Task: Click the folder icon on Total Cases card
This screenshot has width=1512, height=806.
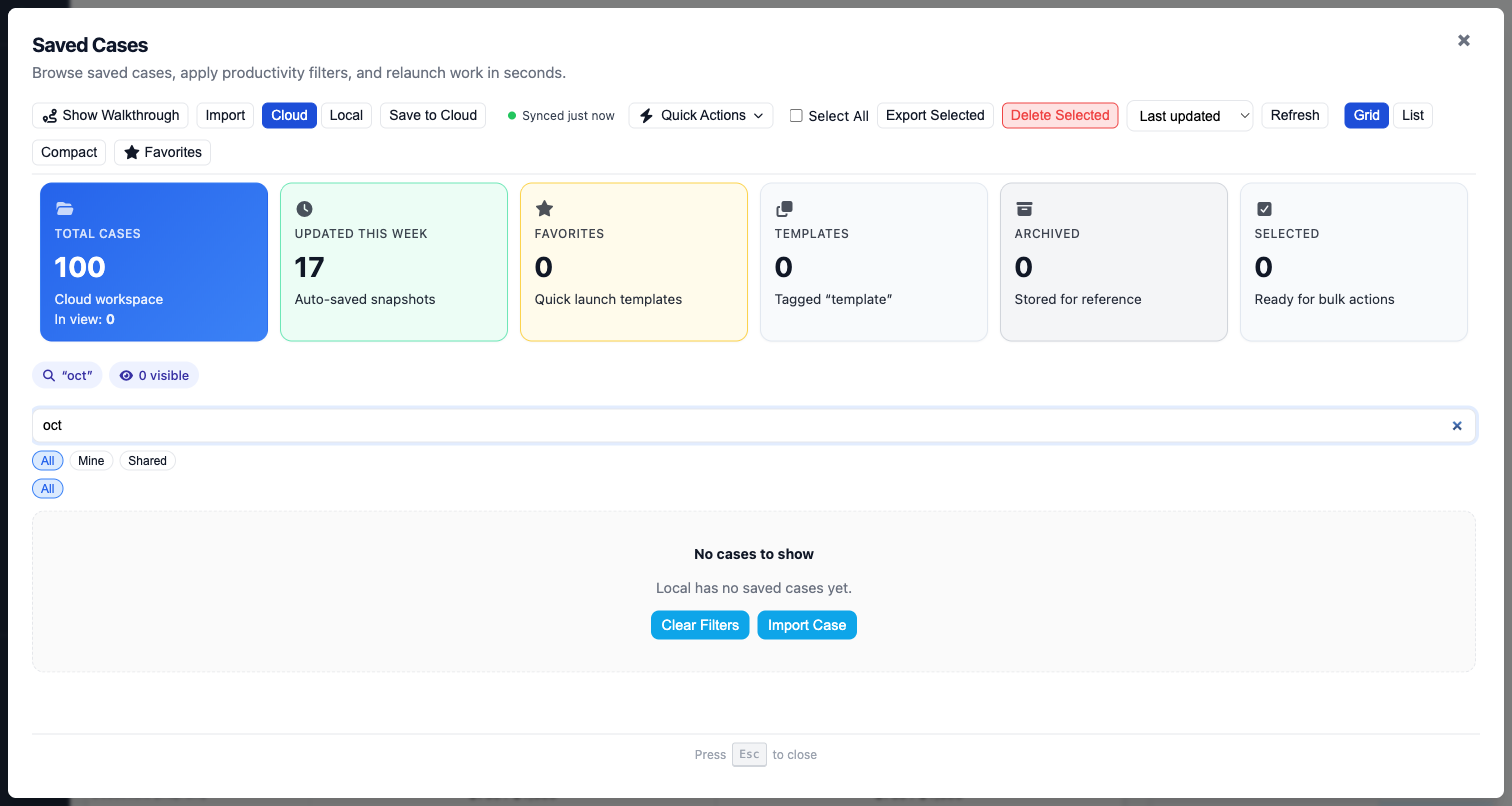Action: point(64,208)
